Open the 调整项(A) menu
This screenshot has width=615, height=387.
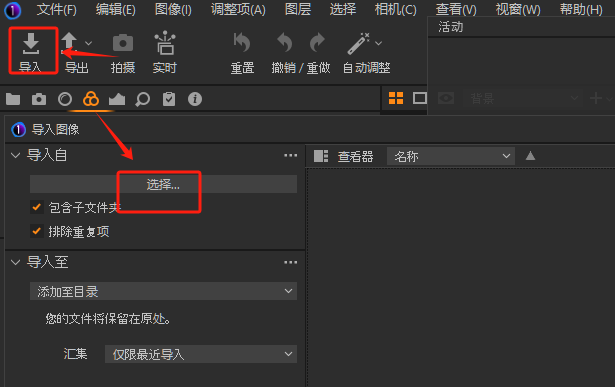[238, 9]
